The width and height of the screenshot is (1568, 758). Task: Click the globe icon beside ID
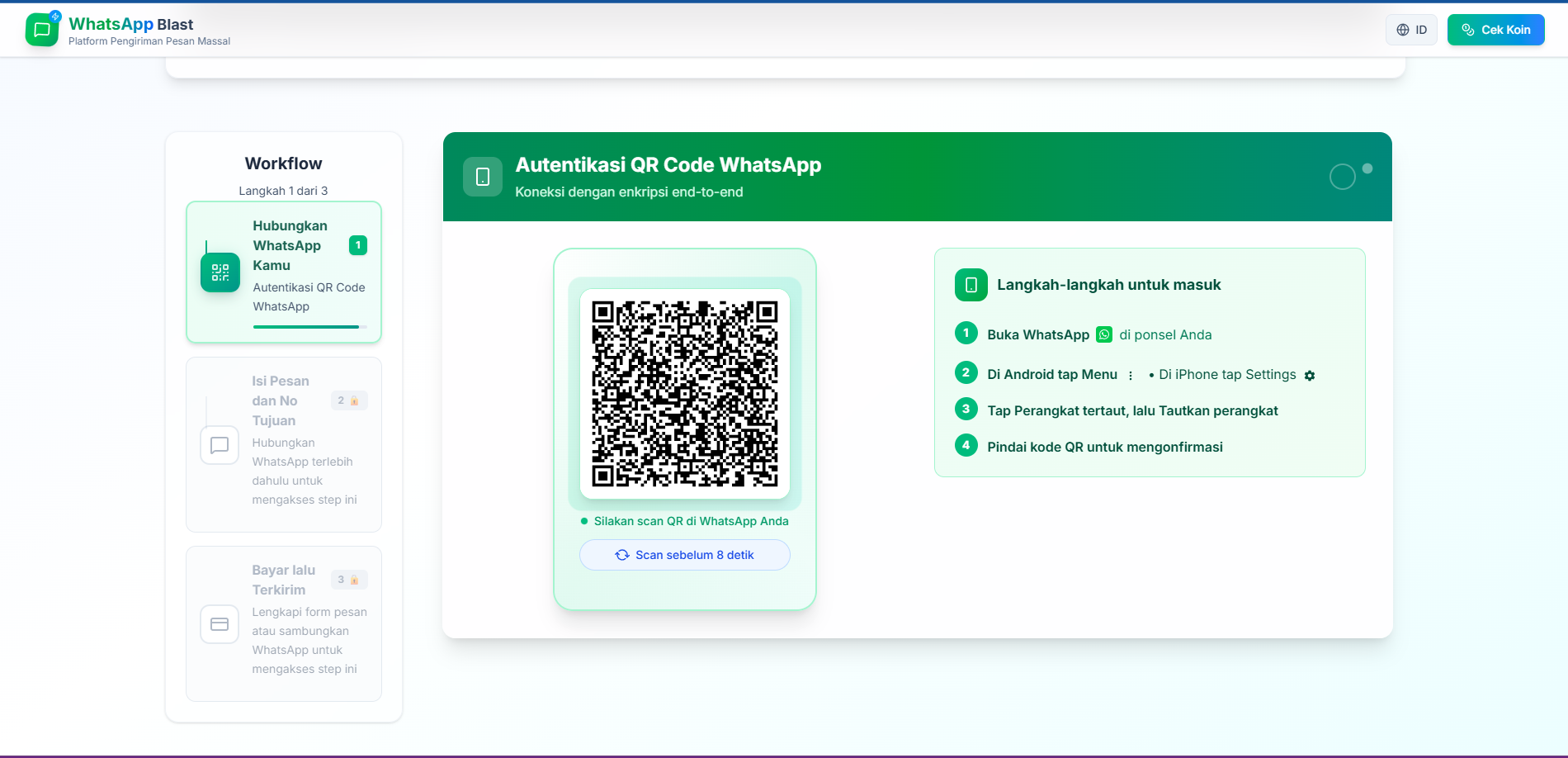pos(1403,30)
